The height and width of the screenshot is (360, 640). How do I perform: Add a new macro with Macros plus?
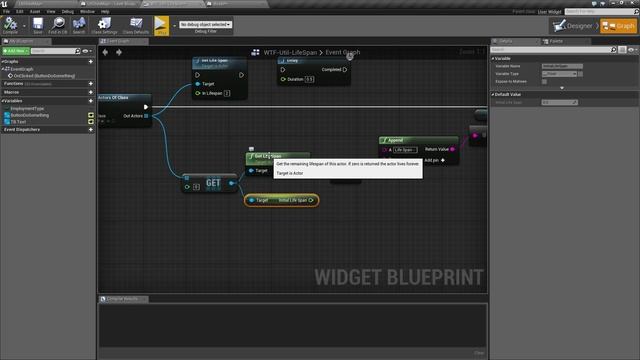91,92
